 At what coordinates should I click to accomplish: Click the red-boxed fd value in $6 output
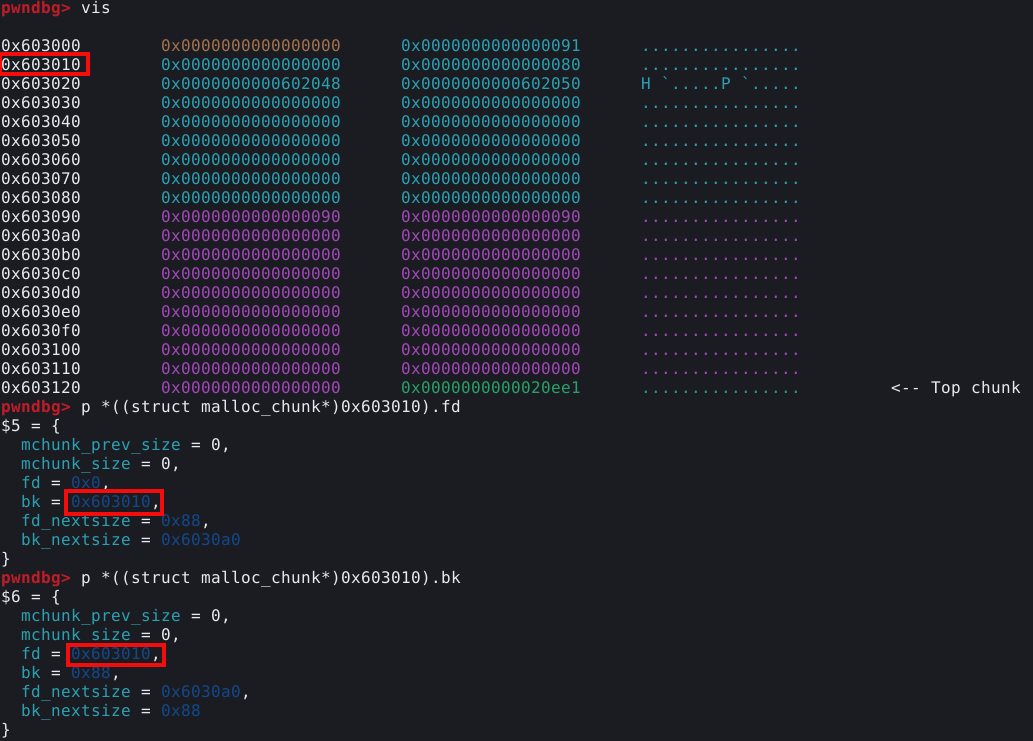[110, 654]
